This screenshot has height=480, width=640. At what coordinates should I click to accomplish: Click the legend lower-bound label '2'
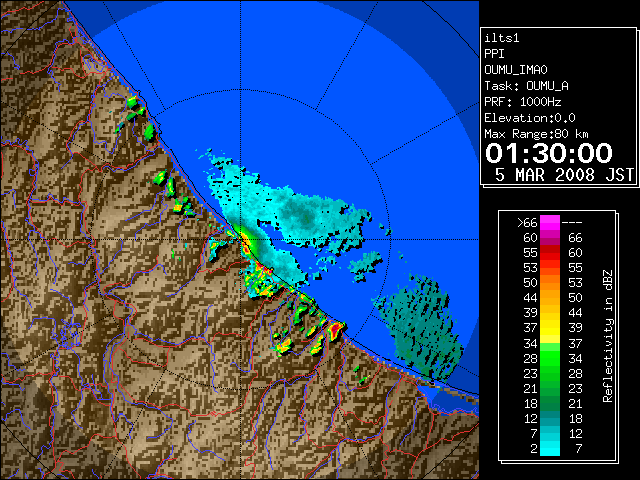[533, 449]
